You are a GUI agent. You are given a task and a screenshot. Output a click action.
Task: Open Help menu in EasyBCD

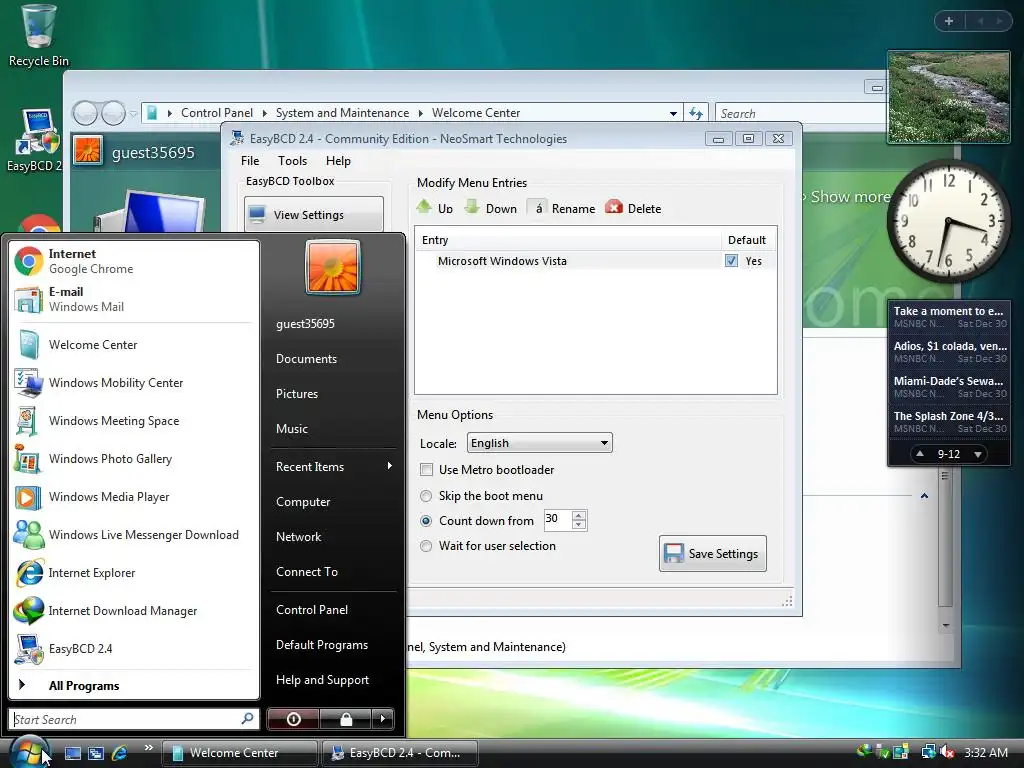click(x=338, y=161)
